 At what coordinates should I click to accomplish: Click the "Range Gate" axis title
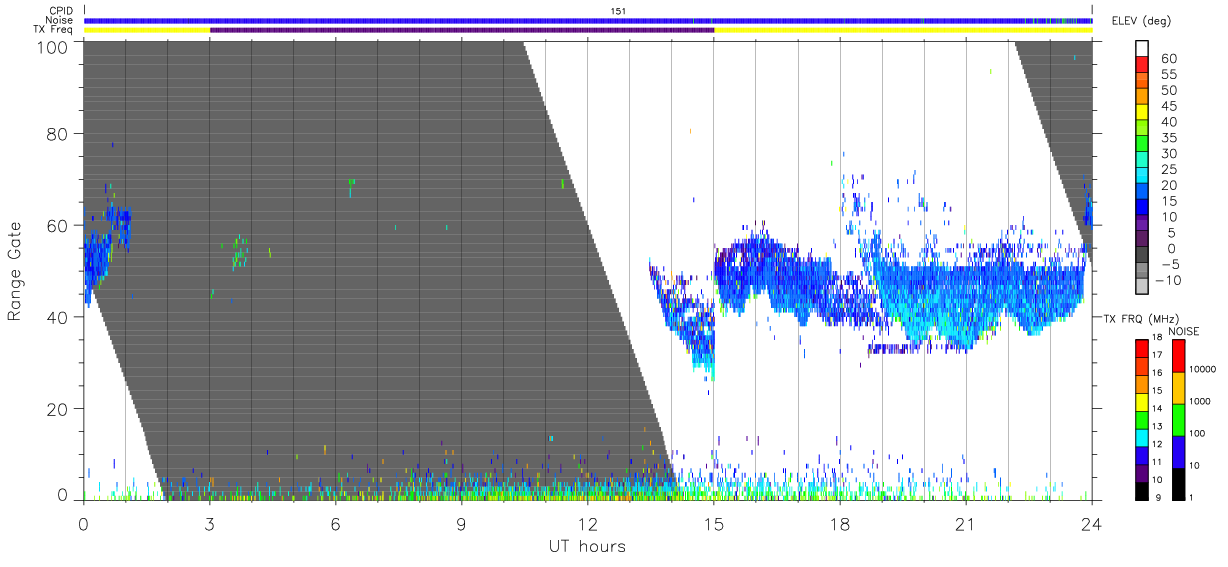(x=15, y=271)
